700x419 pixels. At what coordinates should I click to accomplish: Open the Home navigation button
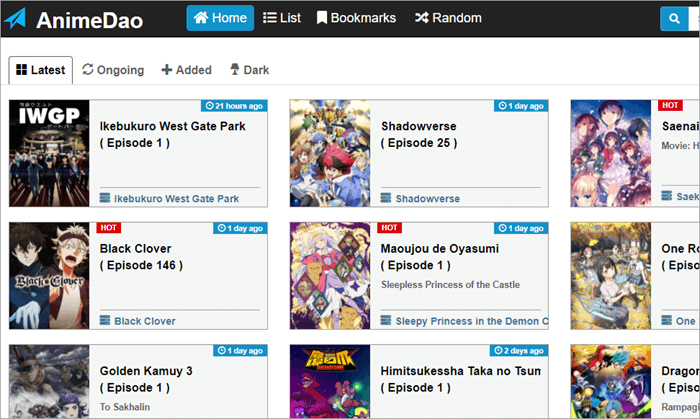pos(220,18)
